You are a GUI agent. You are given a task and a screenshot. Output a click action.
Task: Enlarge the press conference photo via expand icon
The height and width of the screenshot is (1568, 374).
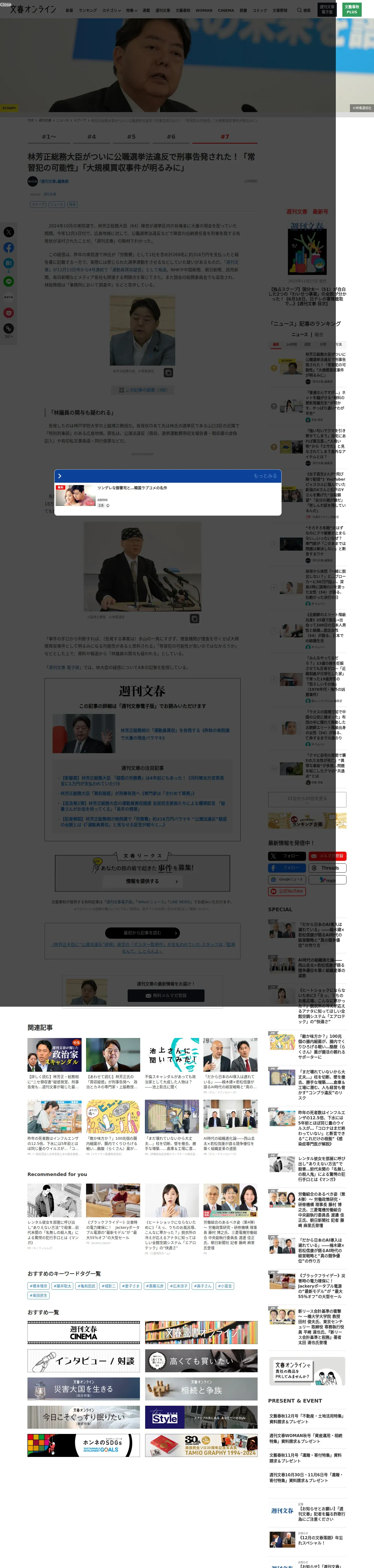click(194, 618)
